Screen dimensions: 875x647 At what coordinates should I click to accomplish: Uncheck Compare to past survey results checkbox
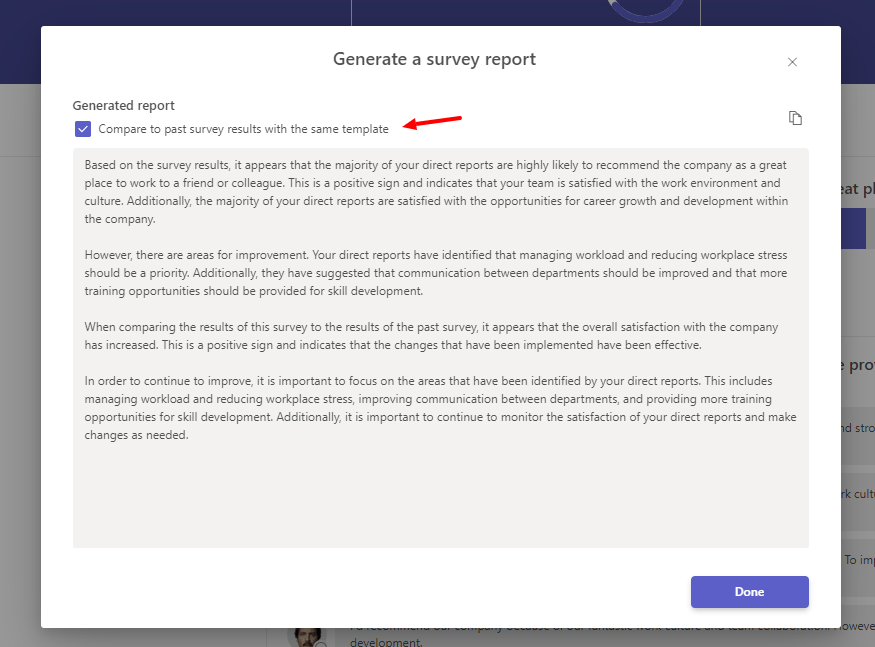coord(83,129)
